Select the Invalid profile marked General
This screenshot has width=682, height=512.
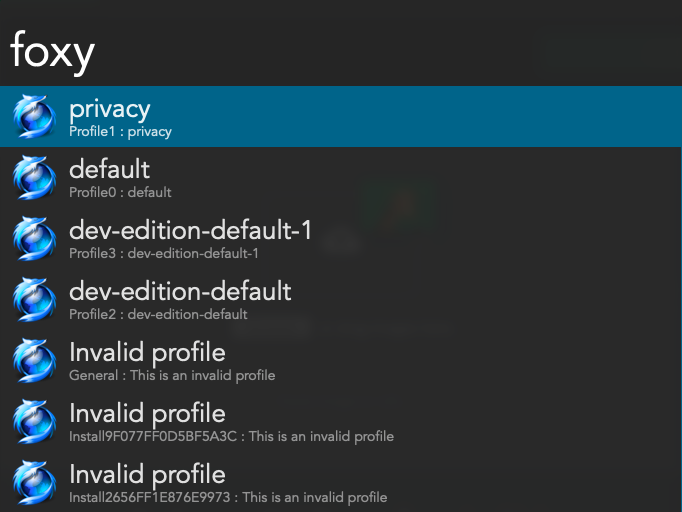click(341, 360)
